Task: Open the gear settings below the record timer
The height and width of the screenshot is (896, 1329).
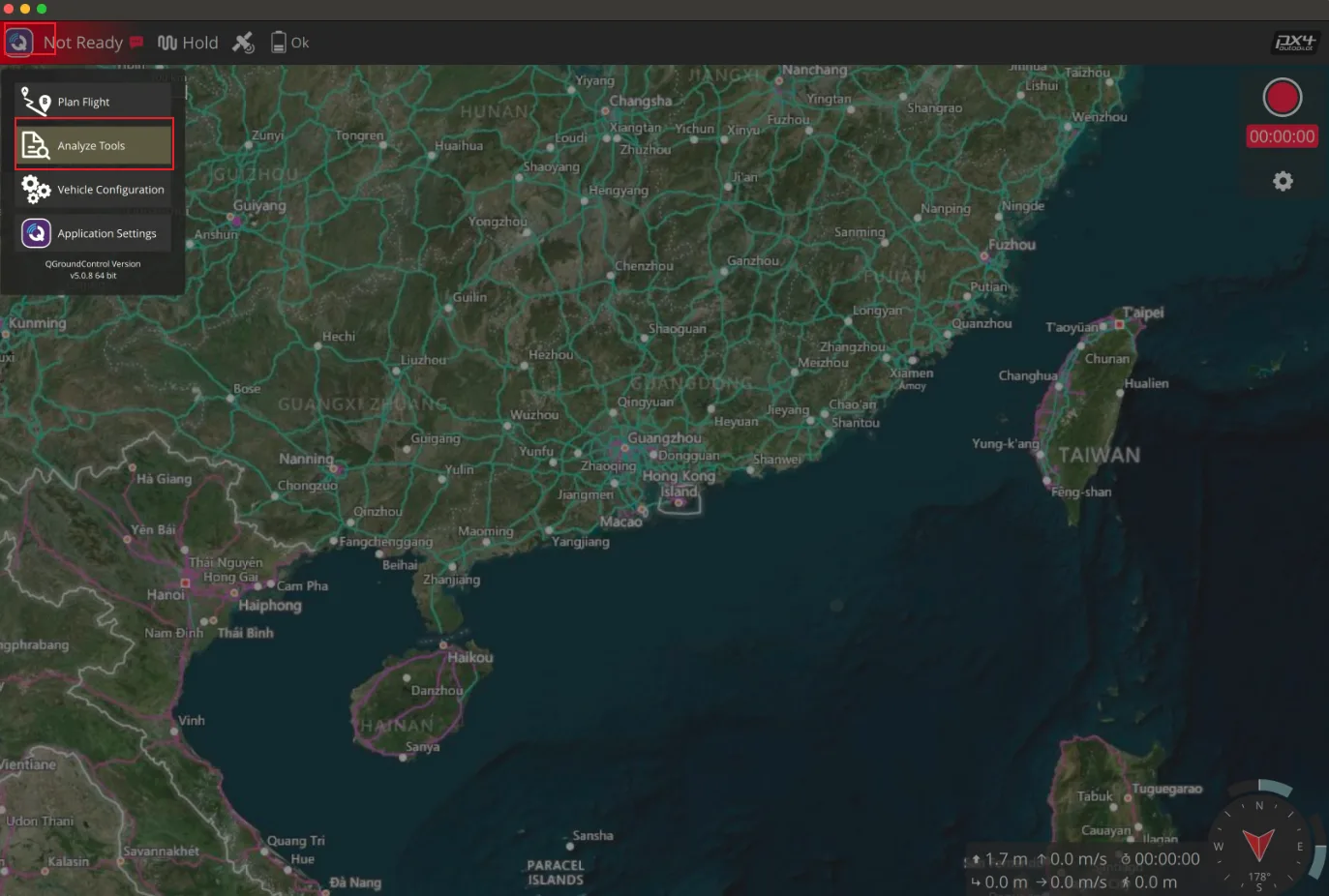Action: point(1283,181)
